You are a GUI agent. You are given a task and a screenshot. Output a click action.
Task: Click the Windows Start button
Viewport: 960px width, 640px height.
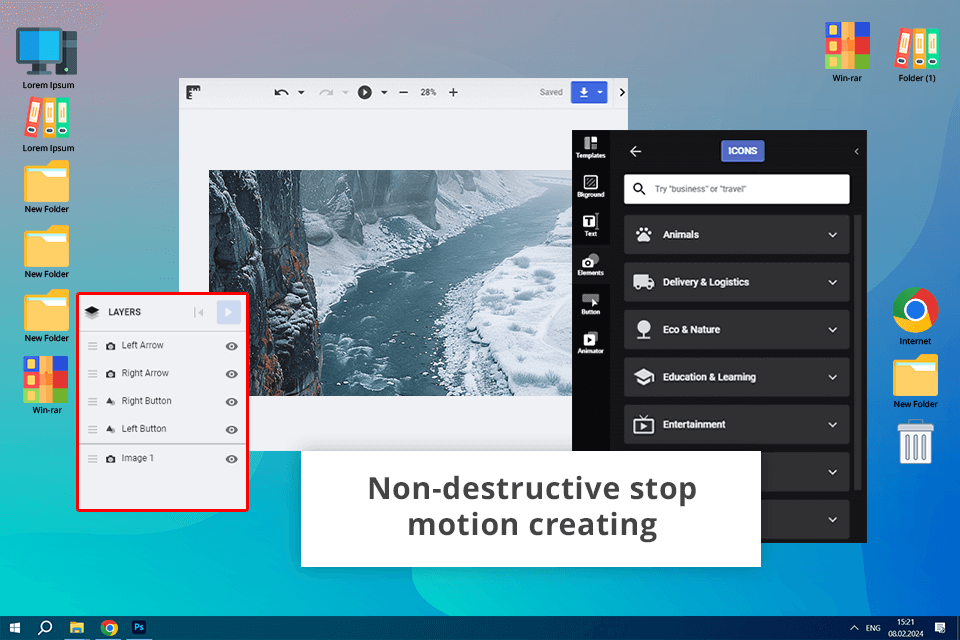click(15, 628)
